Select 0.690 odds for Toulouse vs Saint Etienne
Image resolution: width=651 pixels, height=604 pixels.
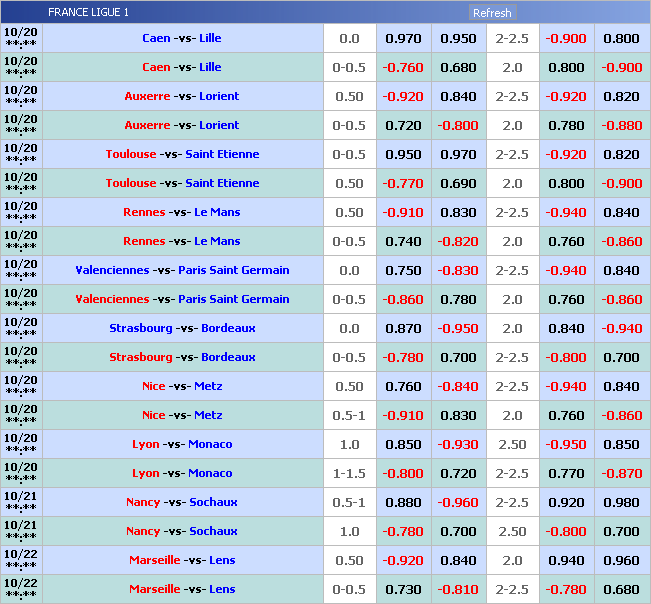coord(458,184)
